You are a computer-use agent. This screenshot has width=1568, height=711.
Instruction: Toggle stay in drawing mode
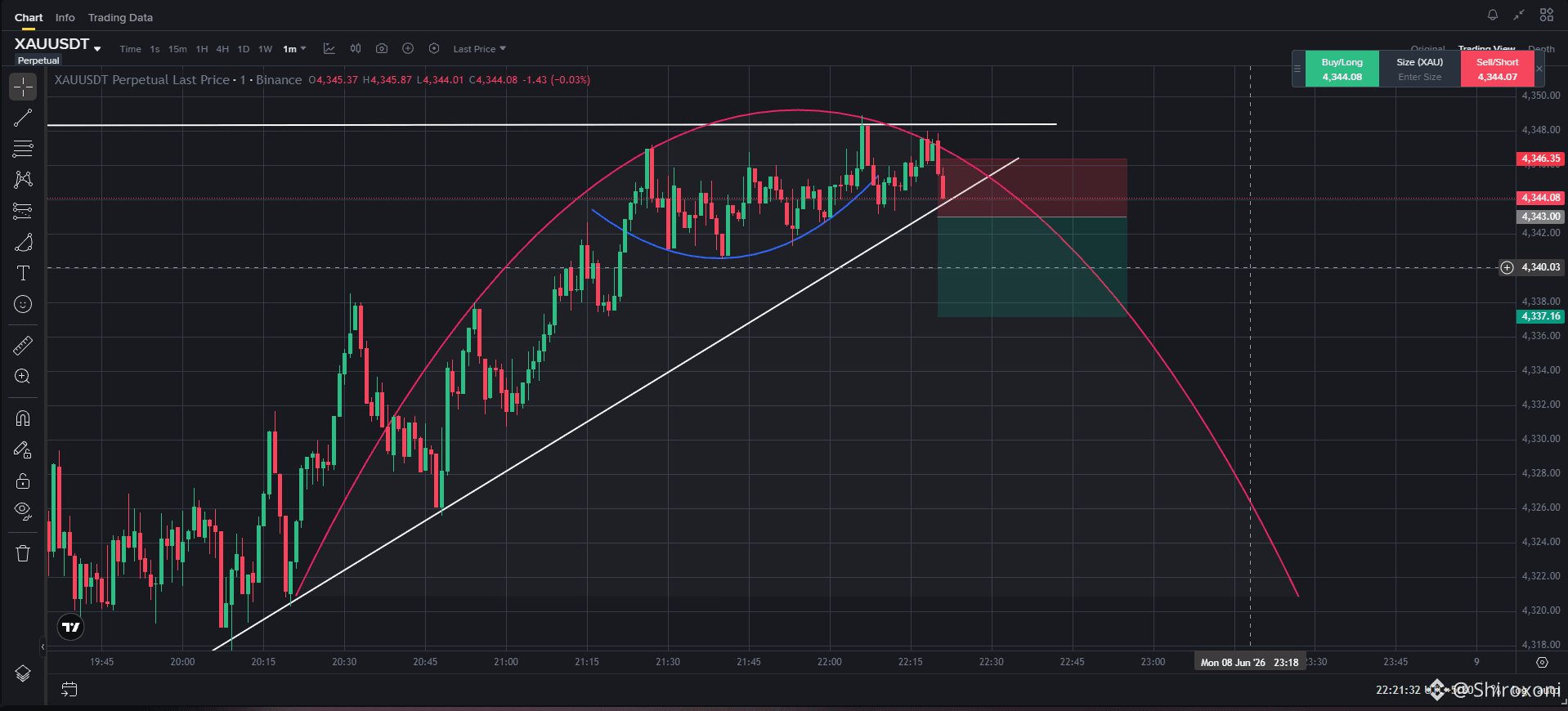pyautogui.click(x=23, y=449)
